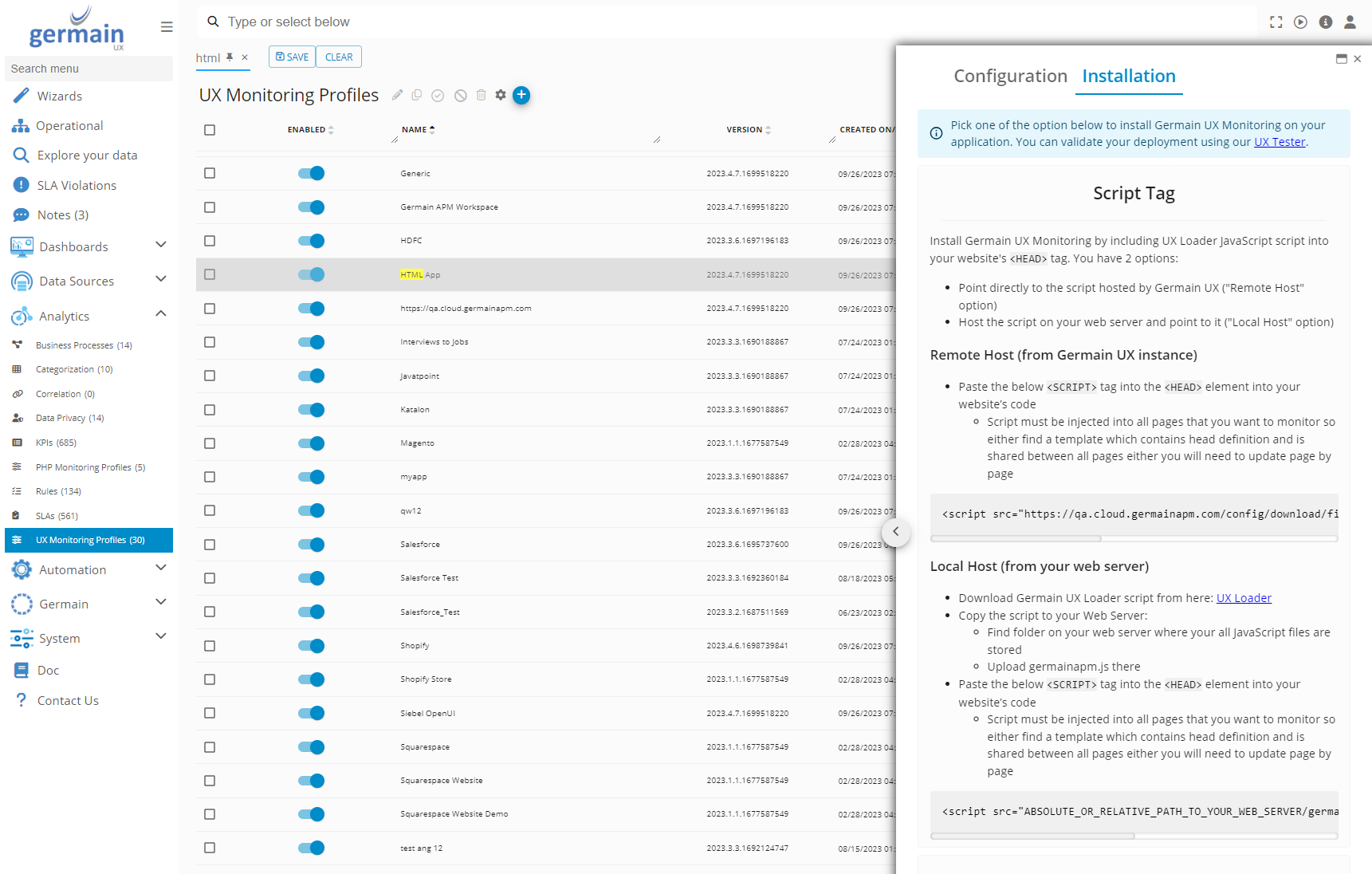Click the Search menu input field
Screen dimensions: 1372x874
(88, 69)
